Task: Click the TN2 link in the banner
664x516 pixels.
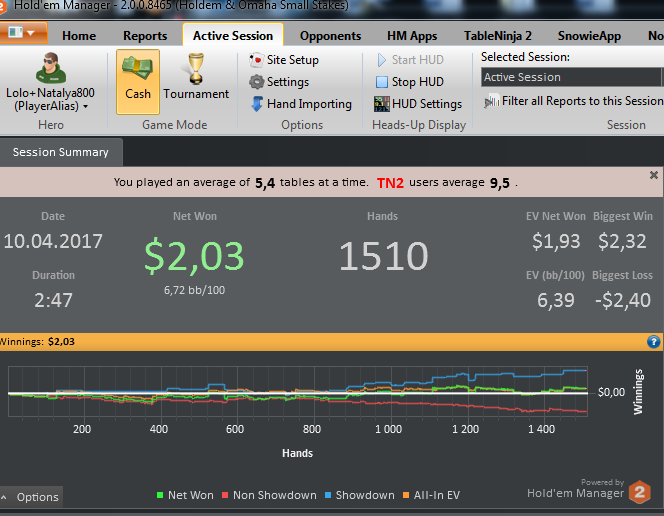Action: click(x=390, y=183)
